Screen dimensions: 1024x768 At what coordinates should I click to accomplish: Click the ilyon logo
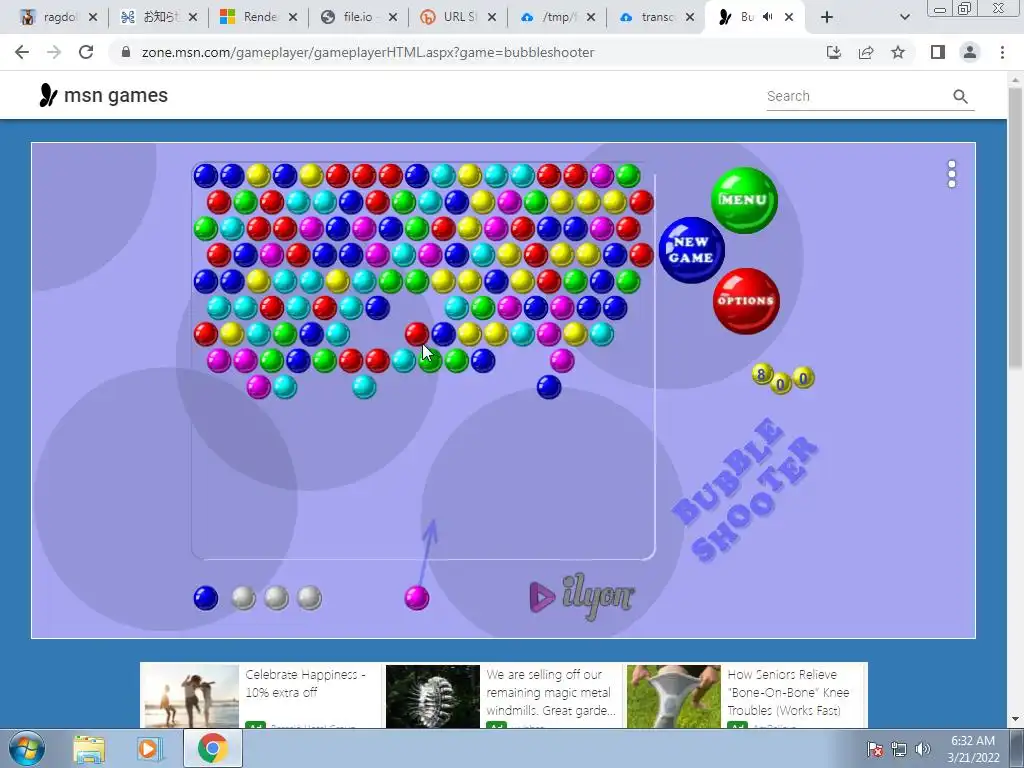click(581, 596)
